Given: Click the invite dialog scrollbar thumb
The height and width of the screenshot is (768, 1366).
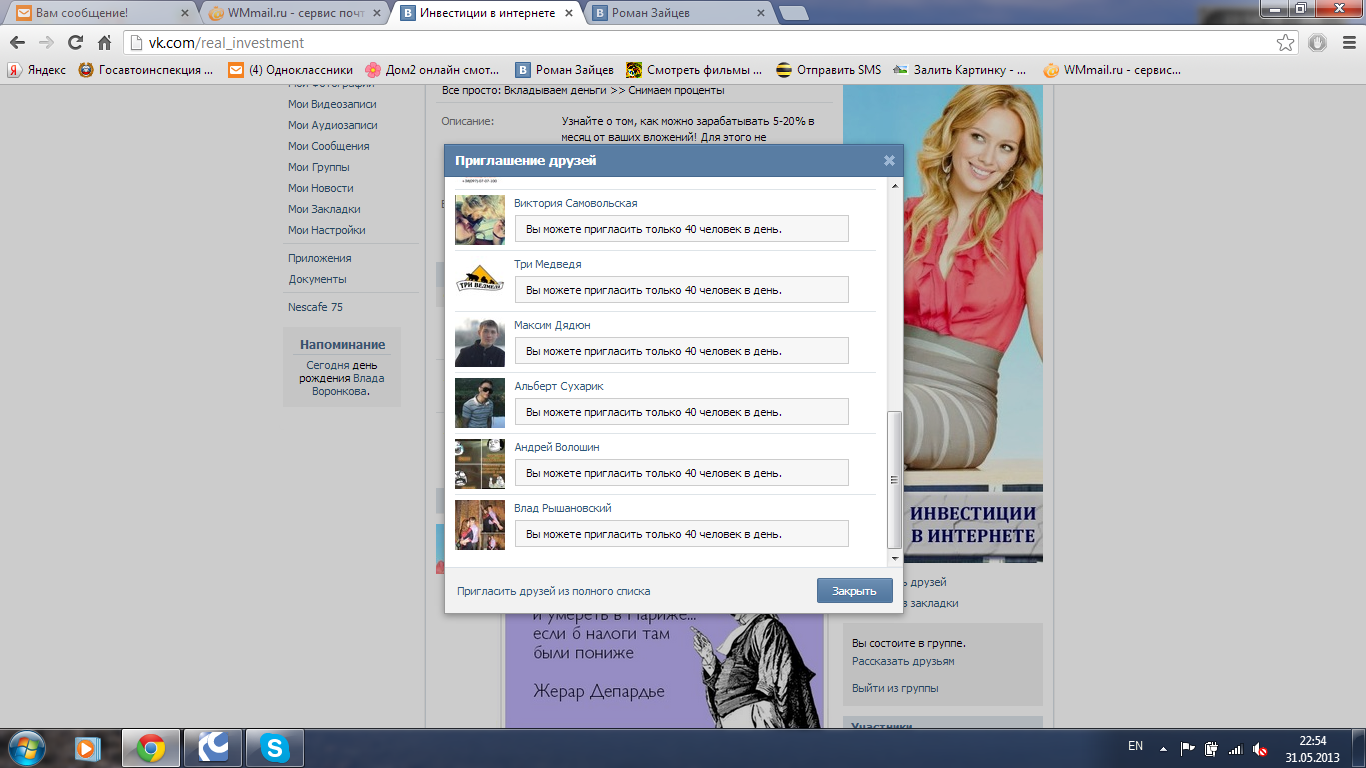Looking at the screenshot, I should pyautogui.click(x=894, y=480).
